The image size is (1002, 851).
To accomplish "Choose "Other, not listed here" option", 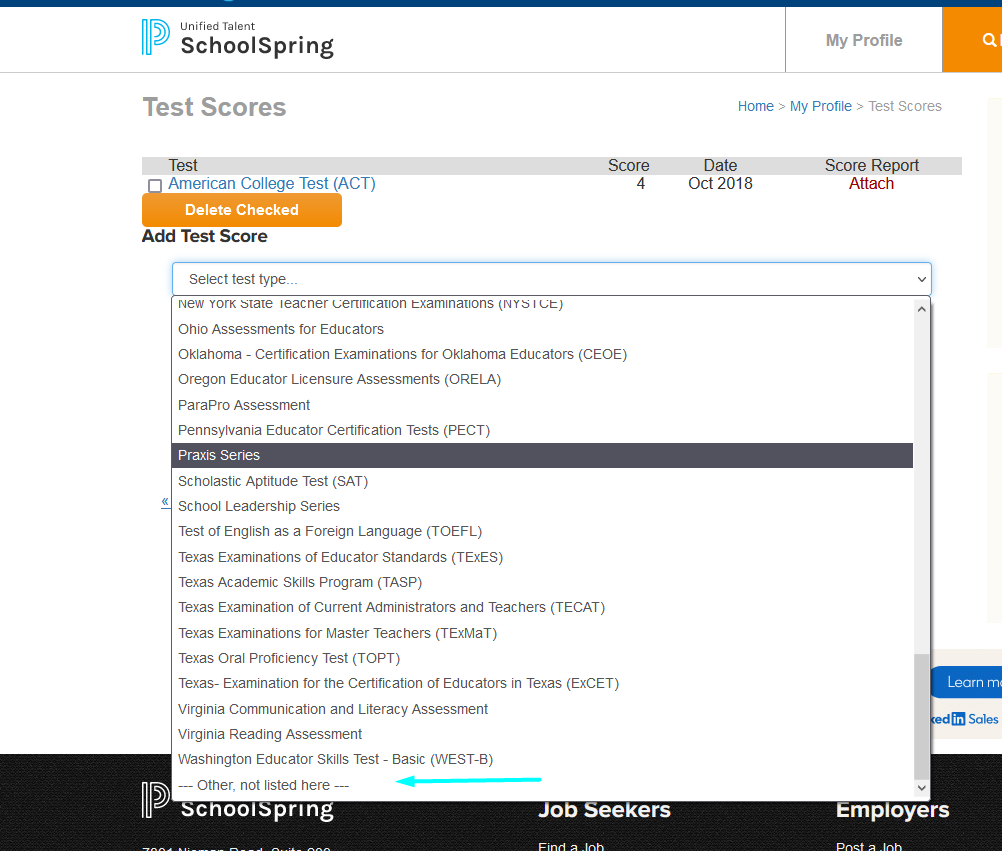I will coord(264,785).
